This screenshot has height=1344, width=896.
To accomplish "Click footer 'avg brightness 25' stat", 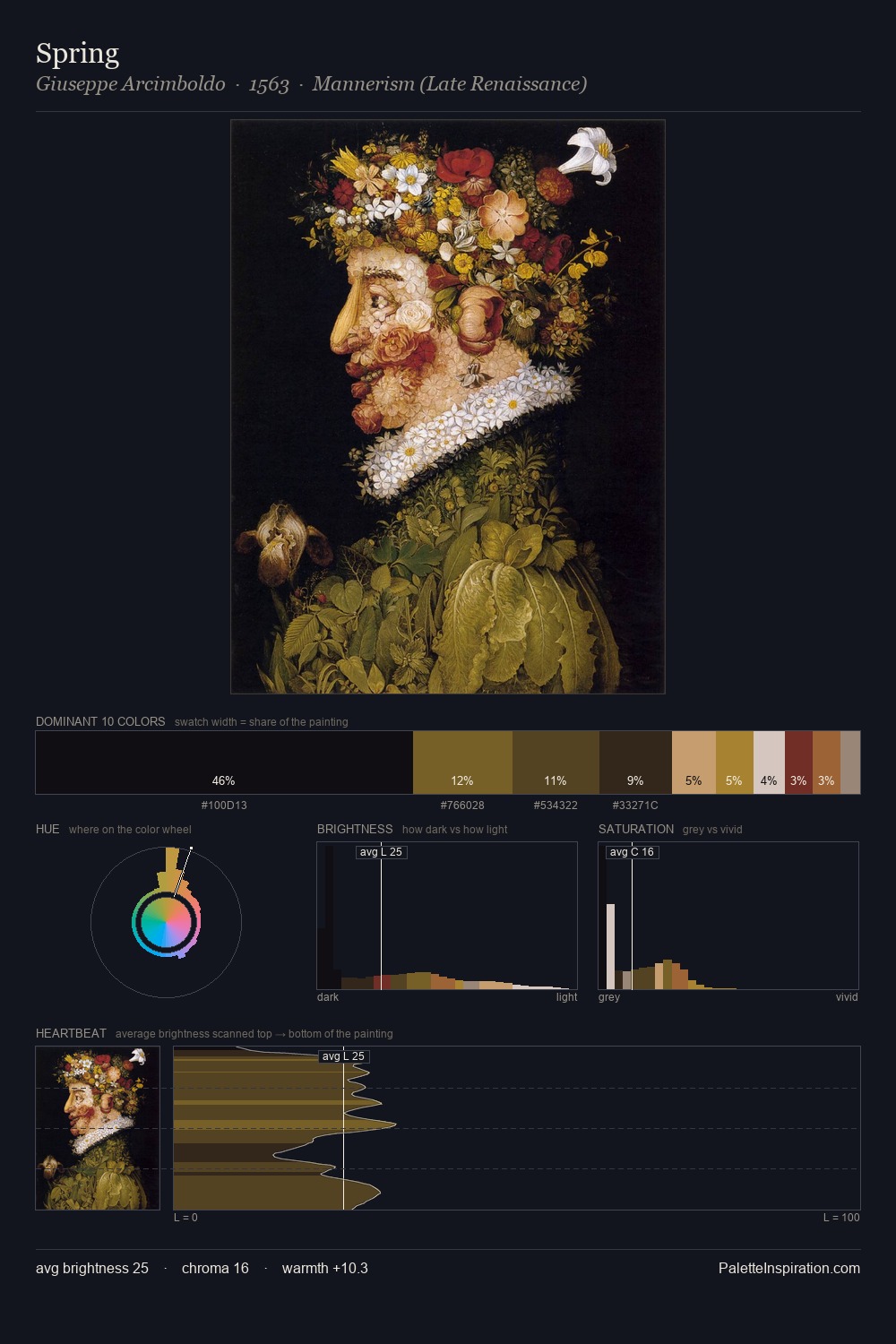I will 92,1268.
